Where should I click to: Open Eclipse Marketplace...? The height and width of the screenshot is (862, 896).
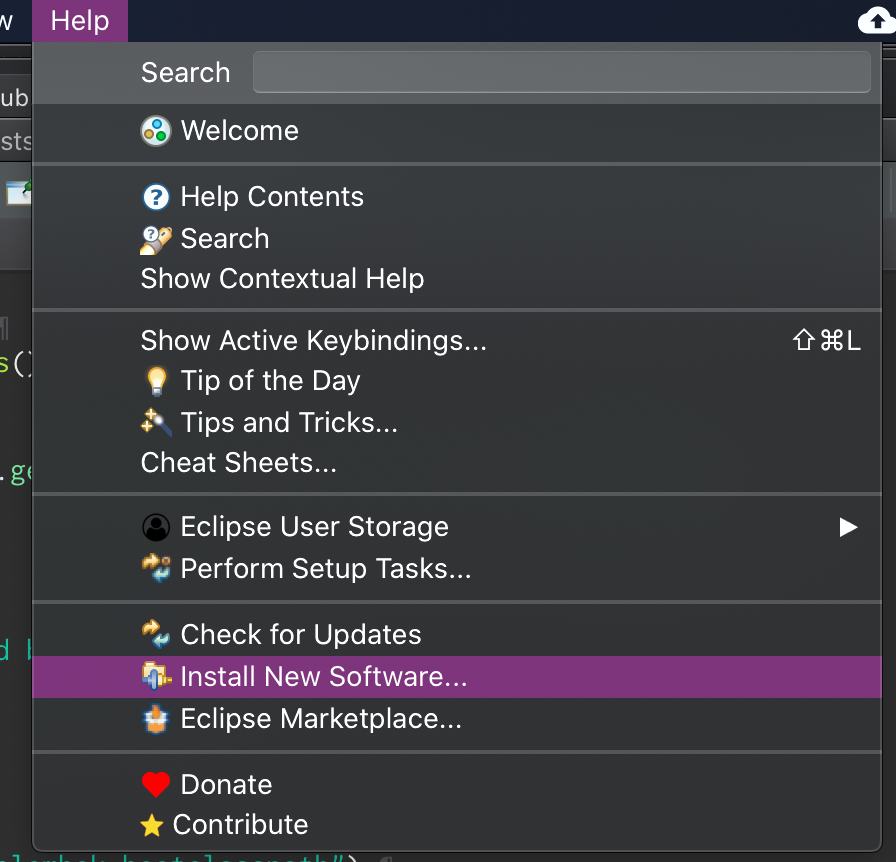click(457, 719)
